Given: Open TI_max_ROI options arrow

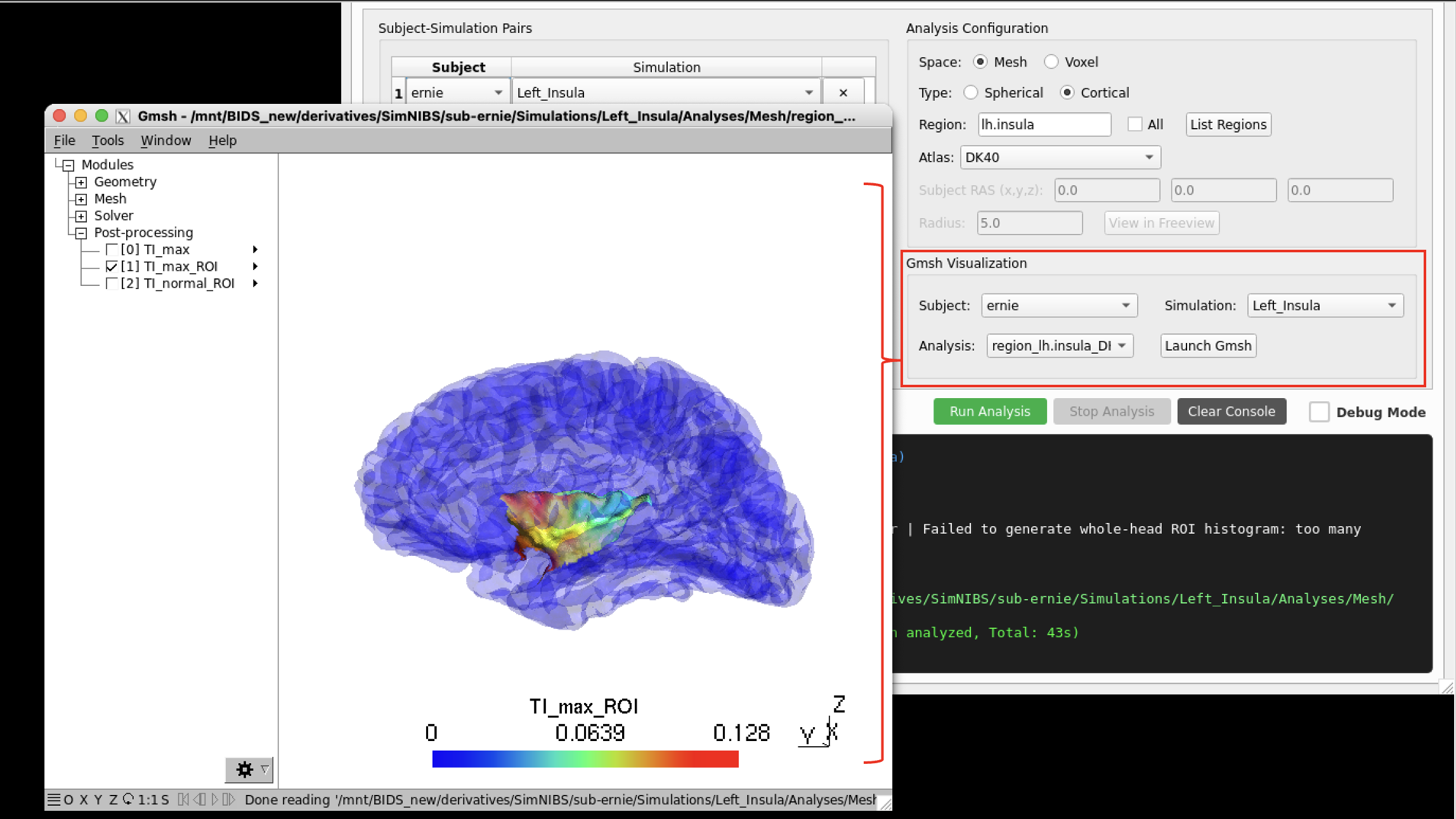Looking at the screenshot, I should (x=255, y=266).
